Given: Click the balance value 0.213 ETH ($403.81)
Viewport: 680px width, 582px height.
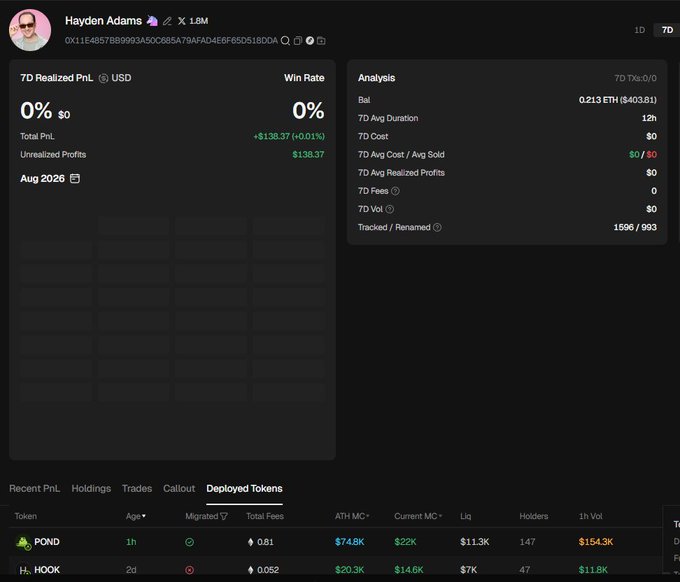Looking at the screenshot, I should (x=618, y=100).
